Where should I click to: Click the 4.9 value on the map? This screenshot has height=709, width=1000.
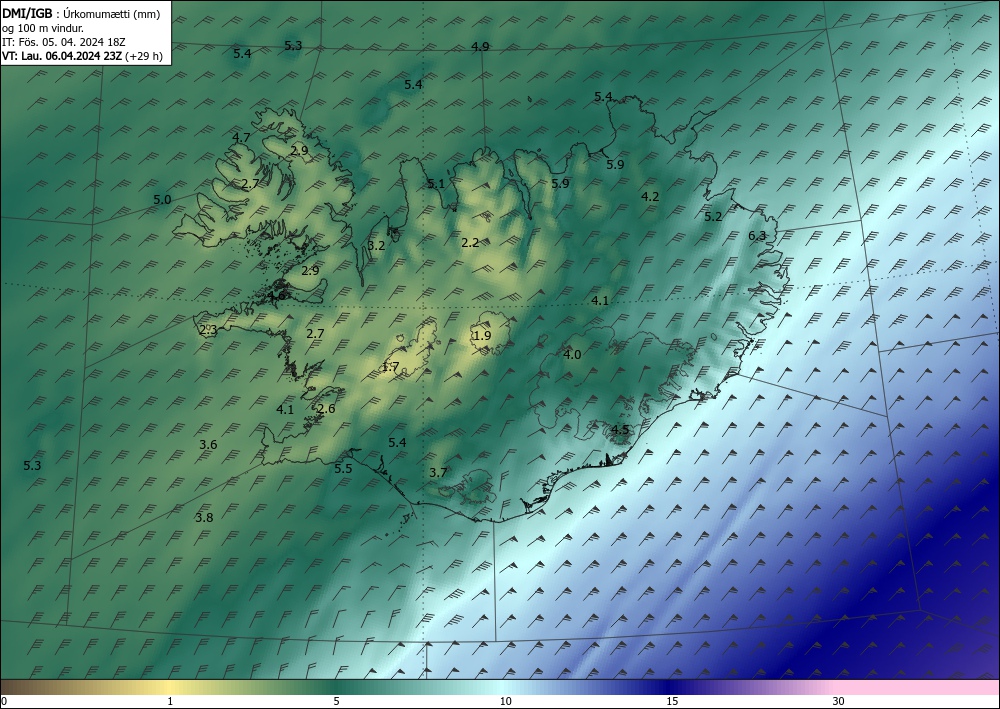coord(480,47)
